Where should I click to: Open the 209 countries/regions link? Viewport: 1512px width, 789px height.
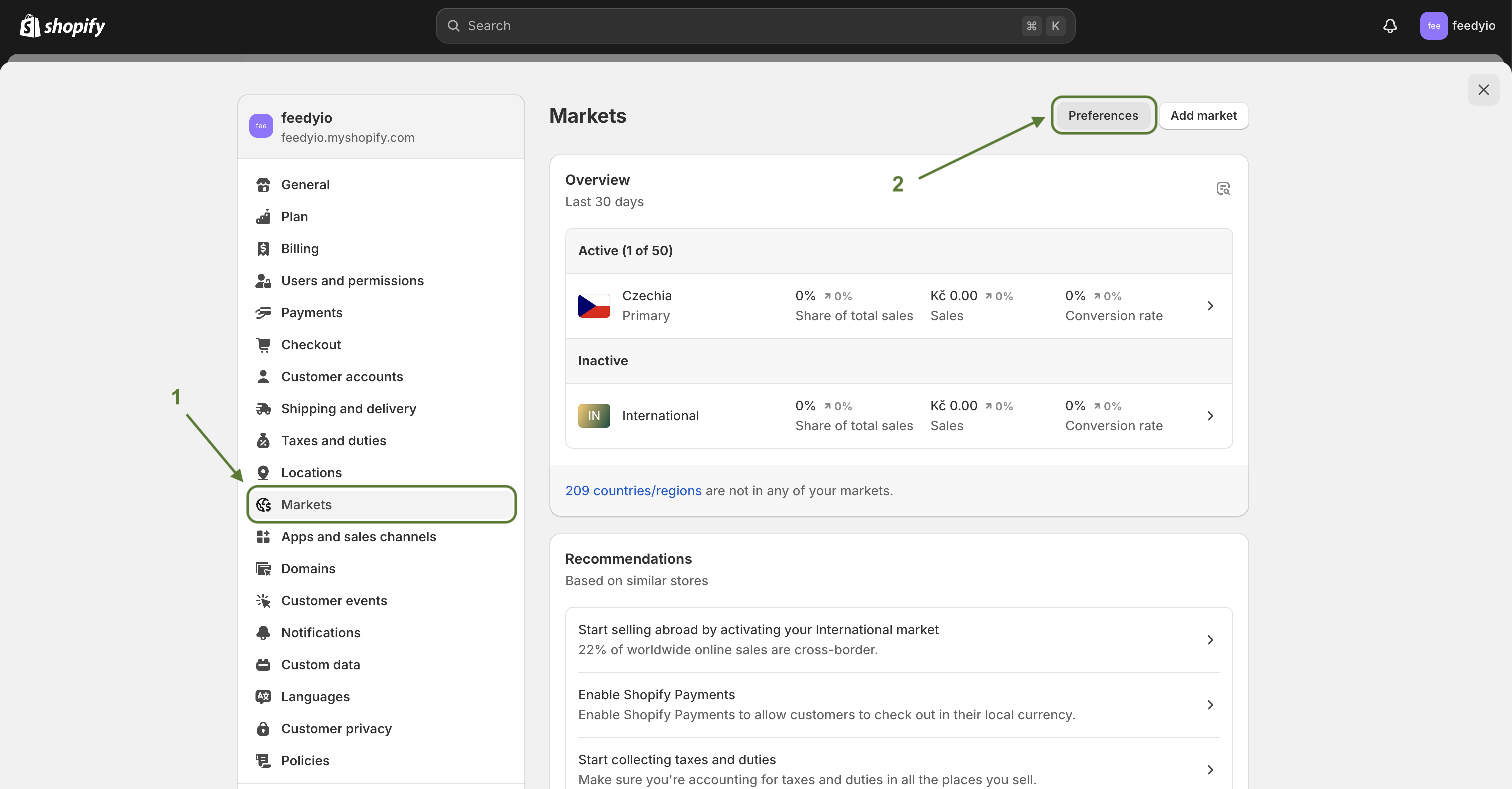click(x=633, y=491)
